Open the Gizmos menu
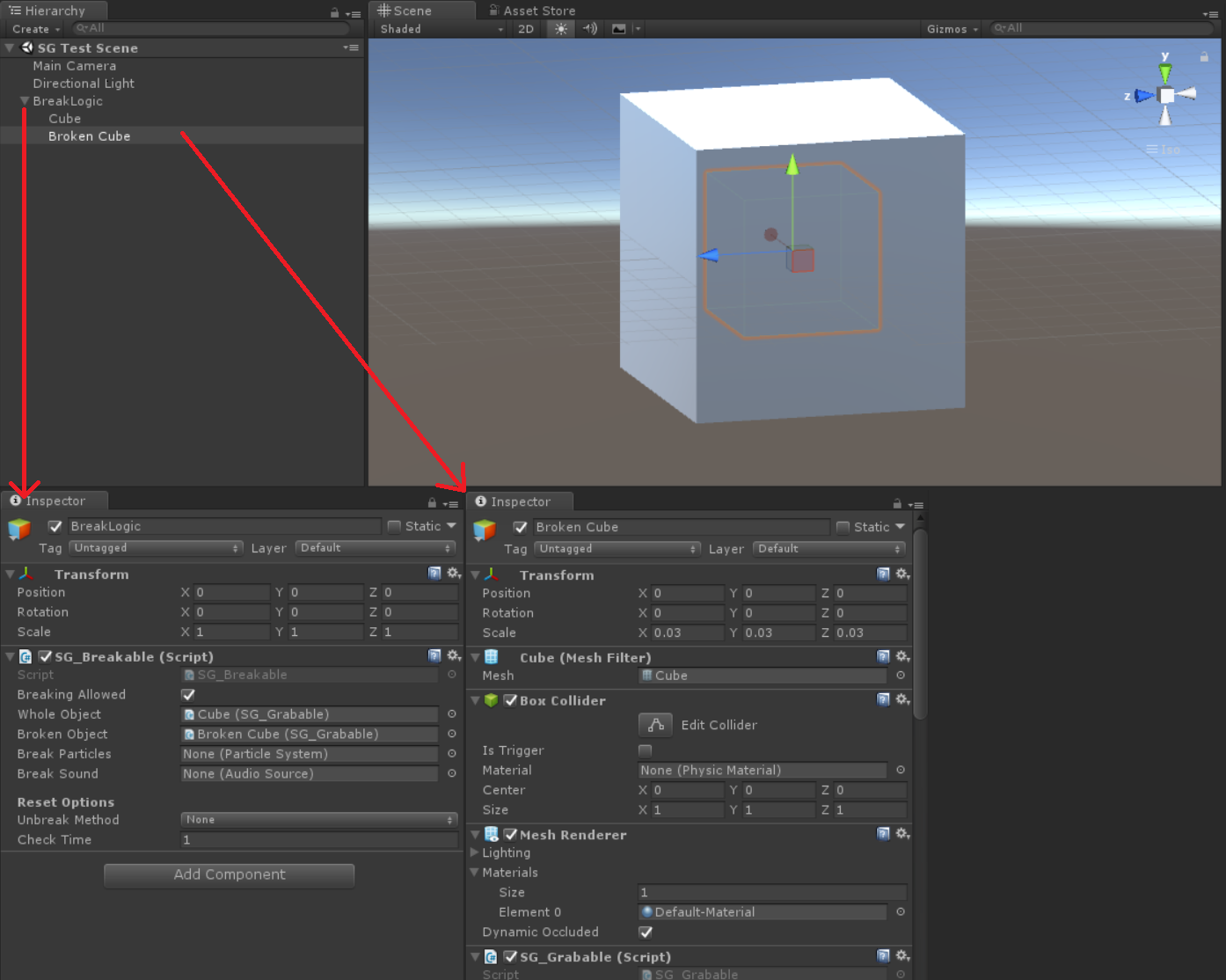1226x980 pixels. [952, 29]
